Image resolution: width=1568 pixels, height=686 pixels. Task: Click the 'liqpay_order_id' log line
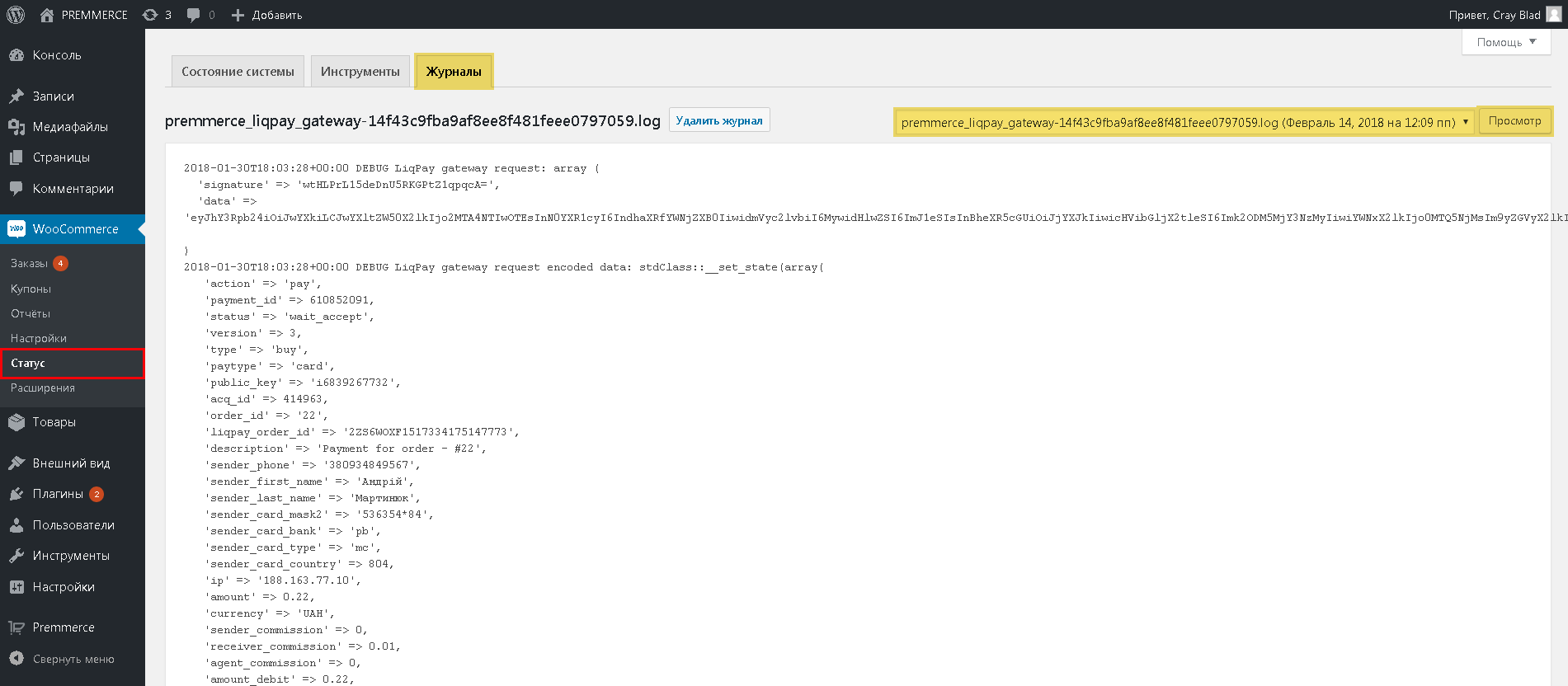tap(362, 432)
